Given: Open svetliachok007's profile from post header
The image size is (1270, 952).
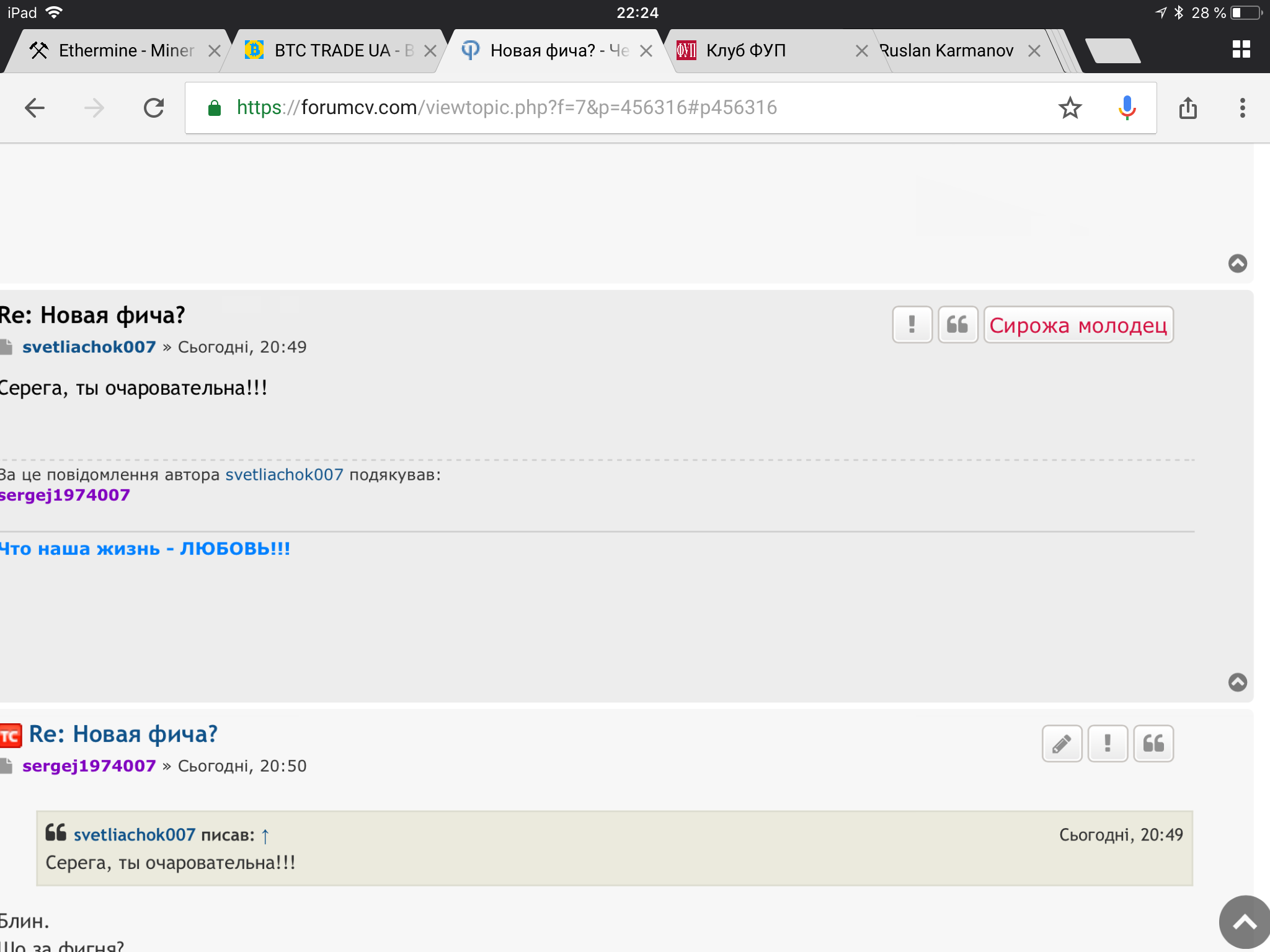Looking at the screenshot, I should [89, 347].
